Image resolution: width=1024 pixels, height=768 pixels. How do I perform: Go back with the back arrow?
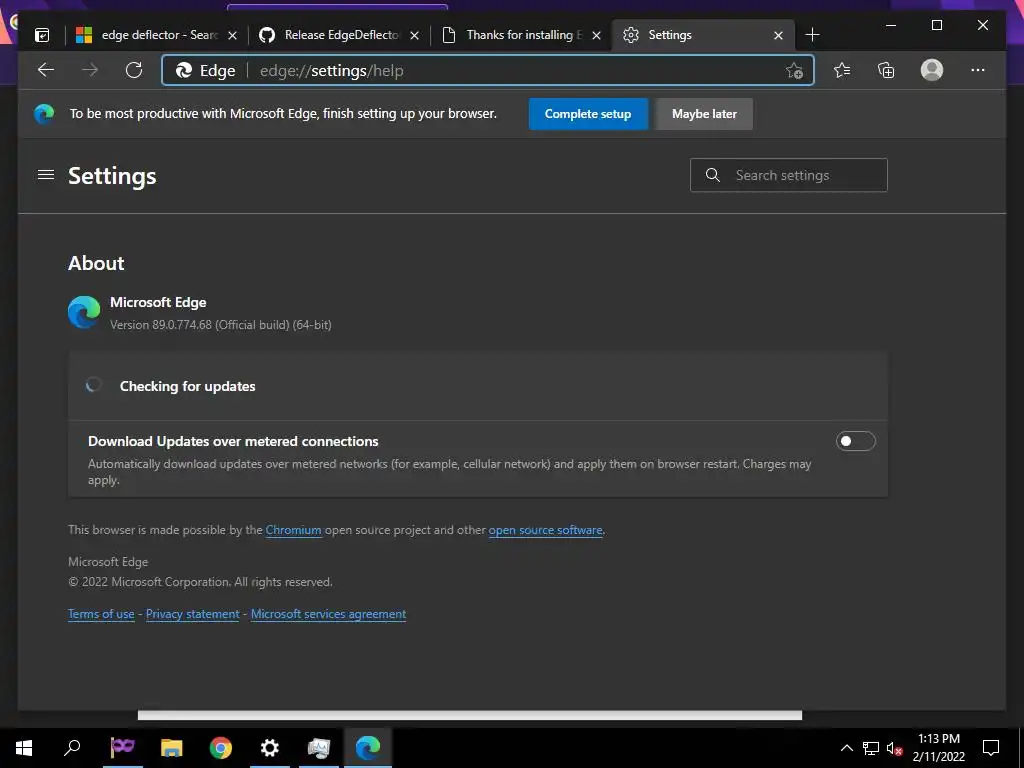click(46, 70)
